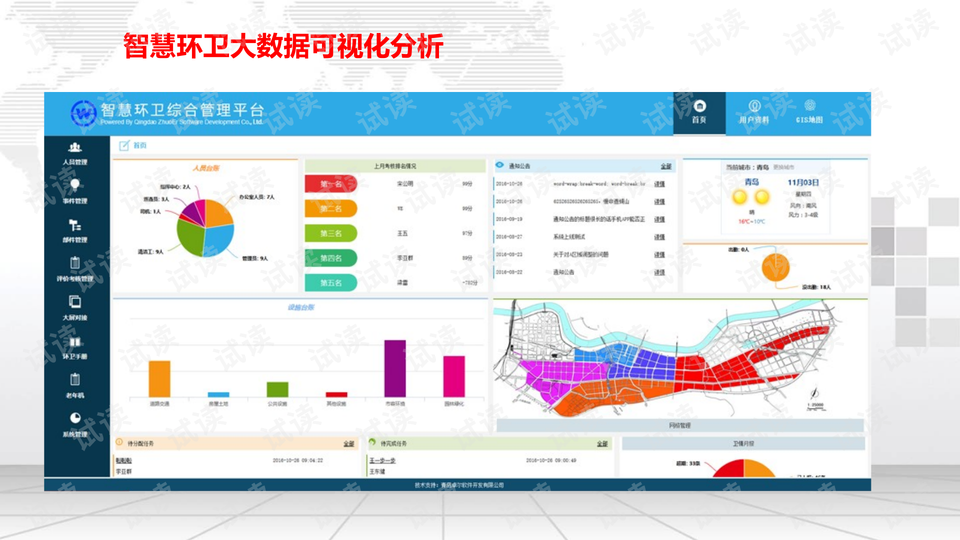The width and height of the screenshot is (960, 540).
Task: Open 环卫手册 book icon
Action: (75, 342)
